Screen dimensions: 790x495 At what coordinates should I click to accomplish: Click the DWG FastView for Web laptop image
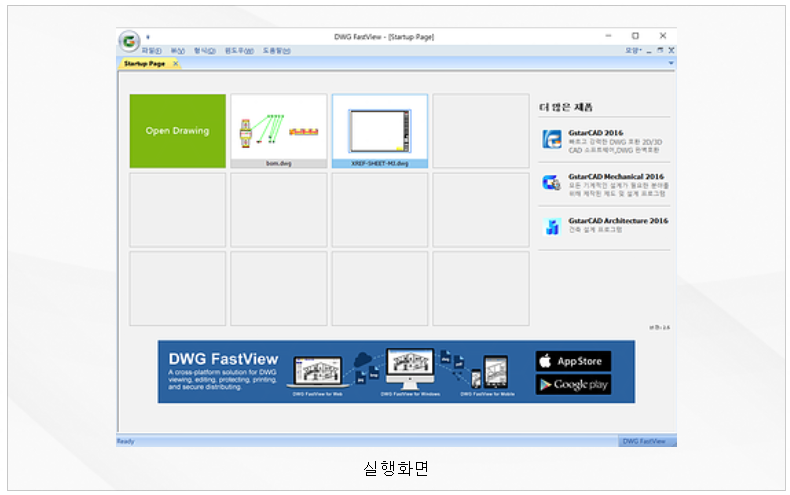pos(318,372)
